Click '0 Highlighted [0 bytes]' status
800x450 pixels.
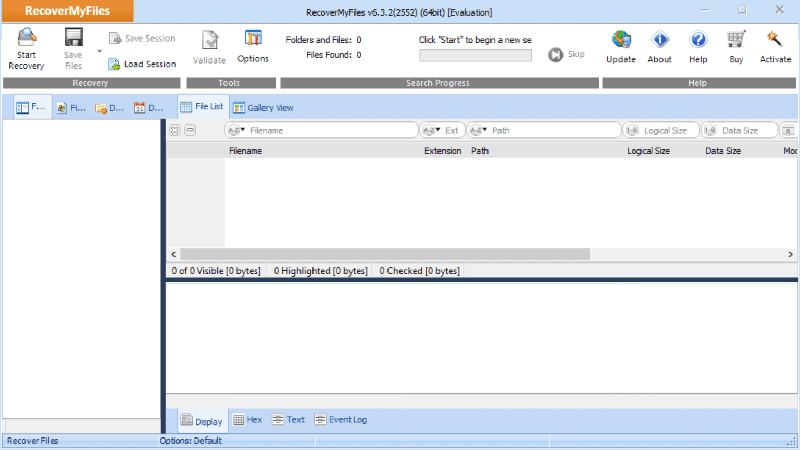(320, 271)
